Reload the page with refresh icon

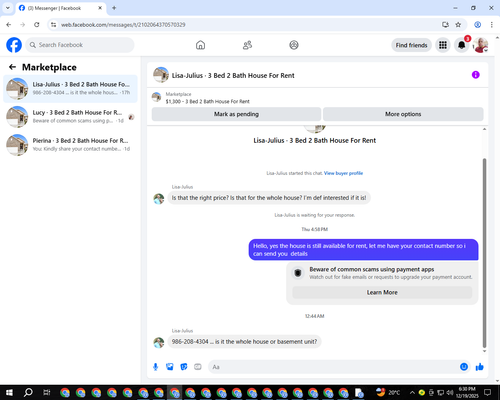click(37, 25)
